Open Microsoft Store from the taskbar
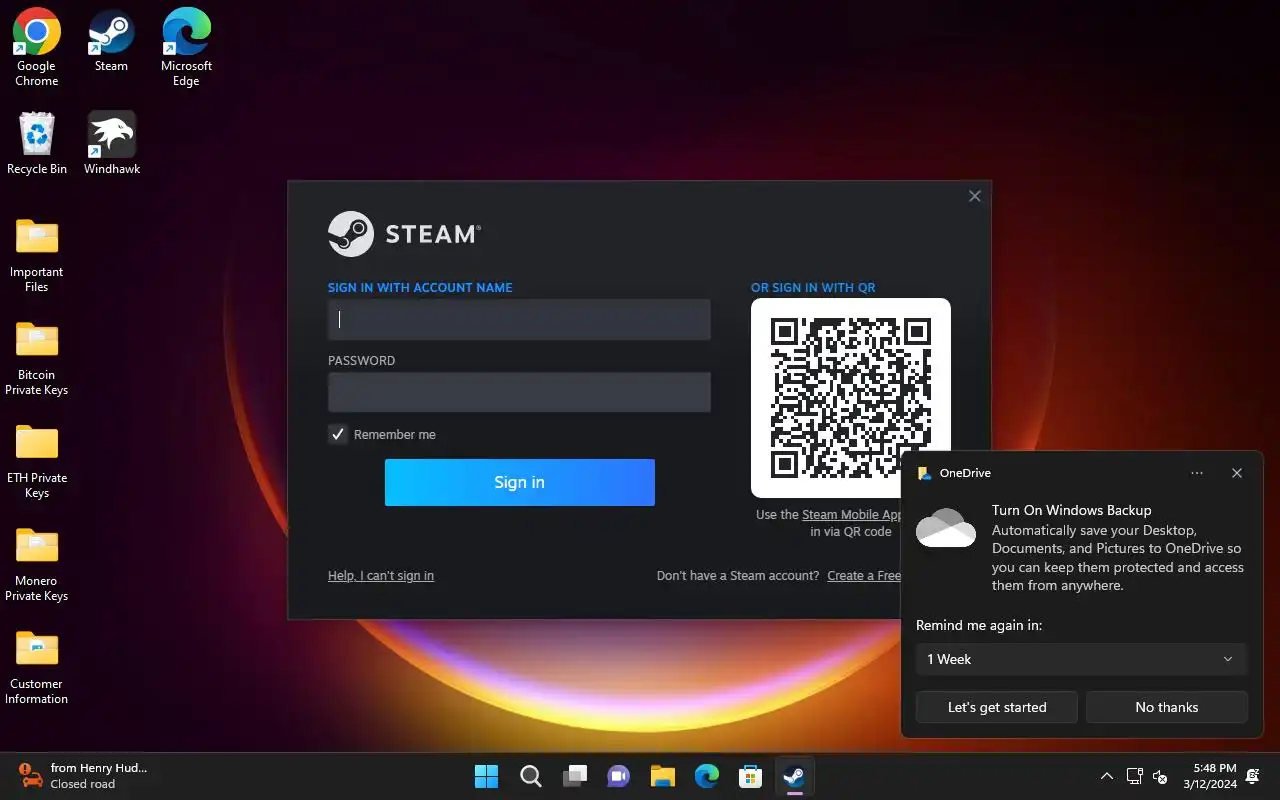 (x=750, y=776)
